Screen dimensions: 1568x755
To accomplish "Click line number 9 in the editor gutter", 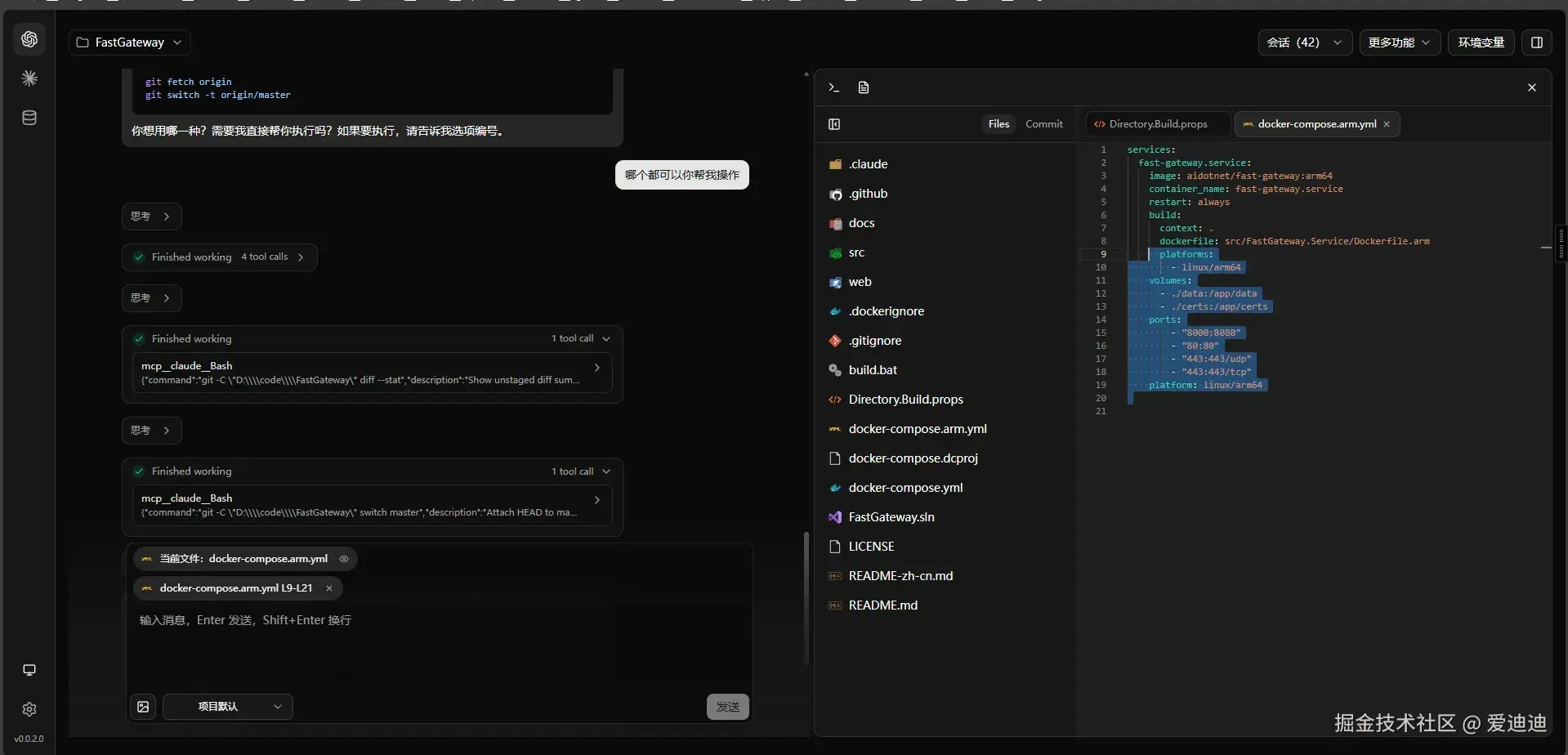I will 1103,254.
